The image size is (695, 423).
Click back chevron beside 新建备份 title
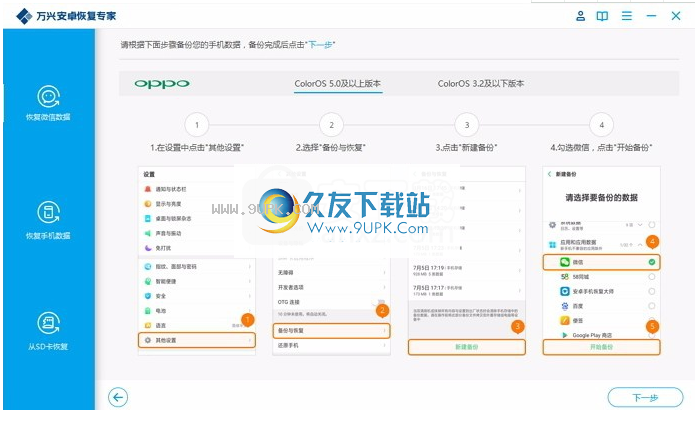550,174
